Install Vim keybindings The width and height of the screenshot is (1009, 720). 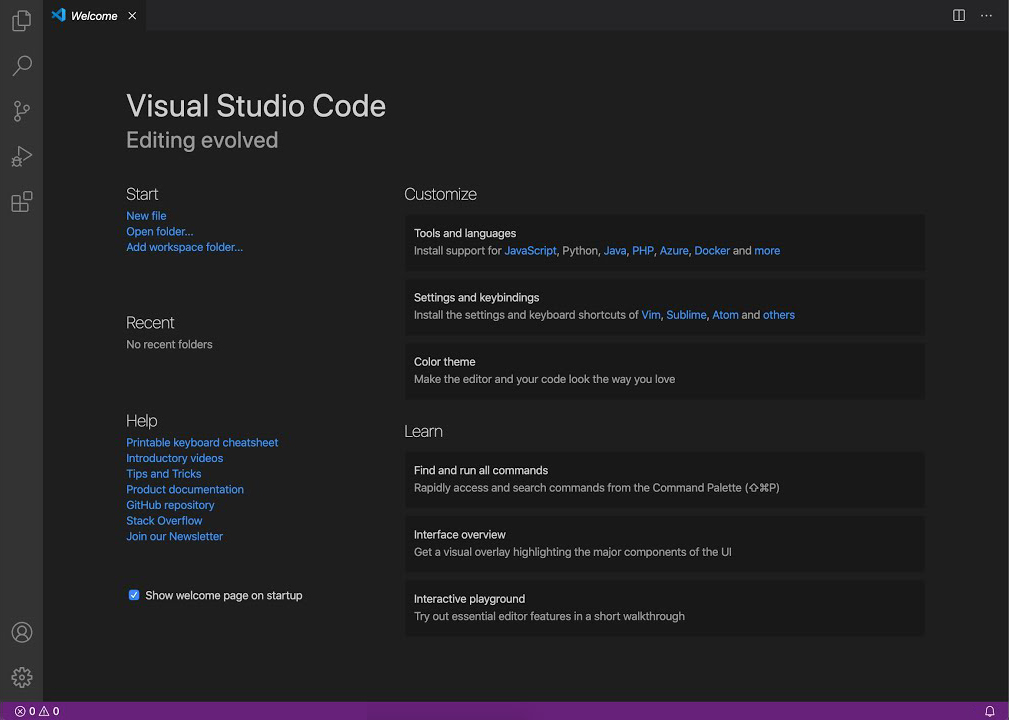pyautogui.click(x=651, y=315)
